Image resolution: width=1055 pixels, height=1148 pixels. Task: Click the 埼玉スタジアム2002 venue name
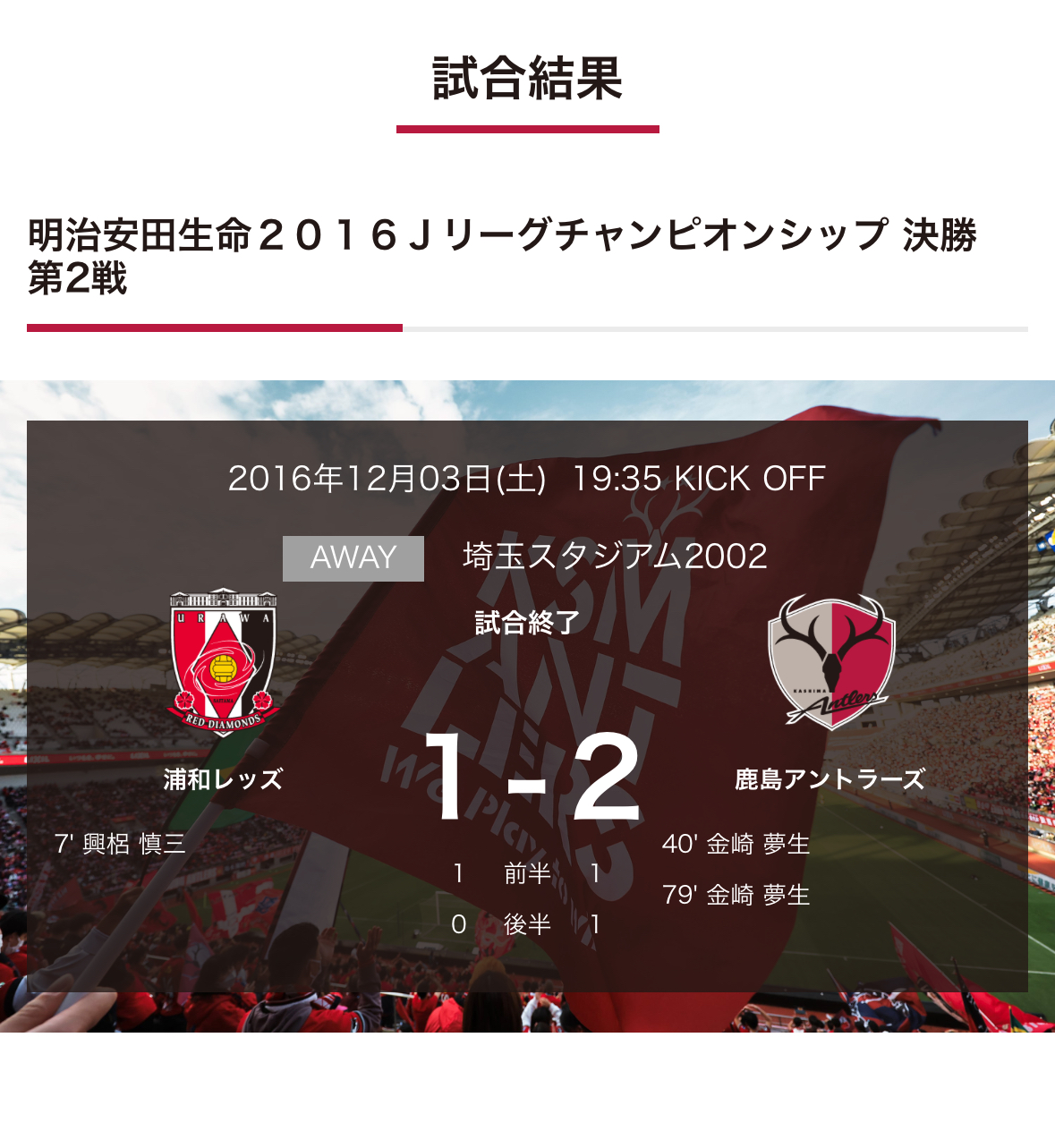(x=615, y=557)
